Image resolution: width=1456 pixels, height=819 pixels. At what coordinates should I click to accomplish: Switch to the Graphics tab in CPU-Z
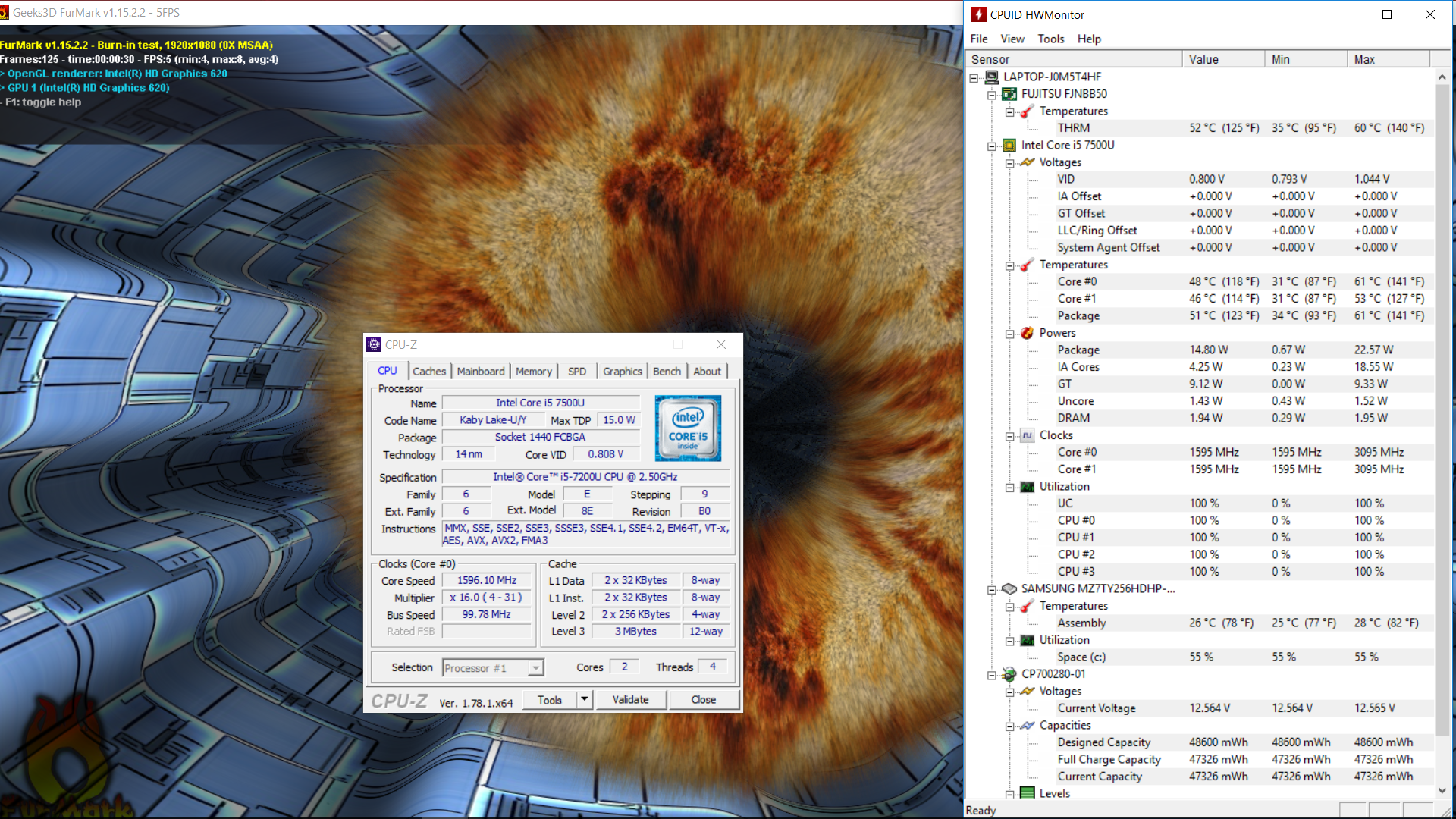tap(623, 371)
